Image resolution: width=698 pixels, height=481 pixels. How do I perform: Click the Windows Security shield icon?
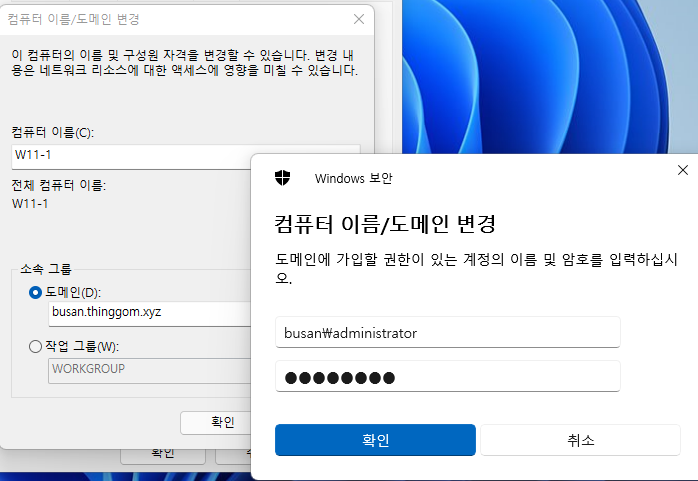pos(282,178)
